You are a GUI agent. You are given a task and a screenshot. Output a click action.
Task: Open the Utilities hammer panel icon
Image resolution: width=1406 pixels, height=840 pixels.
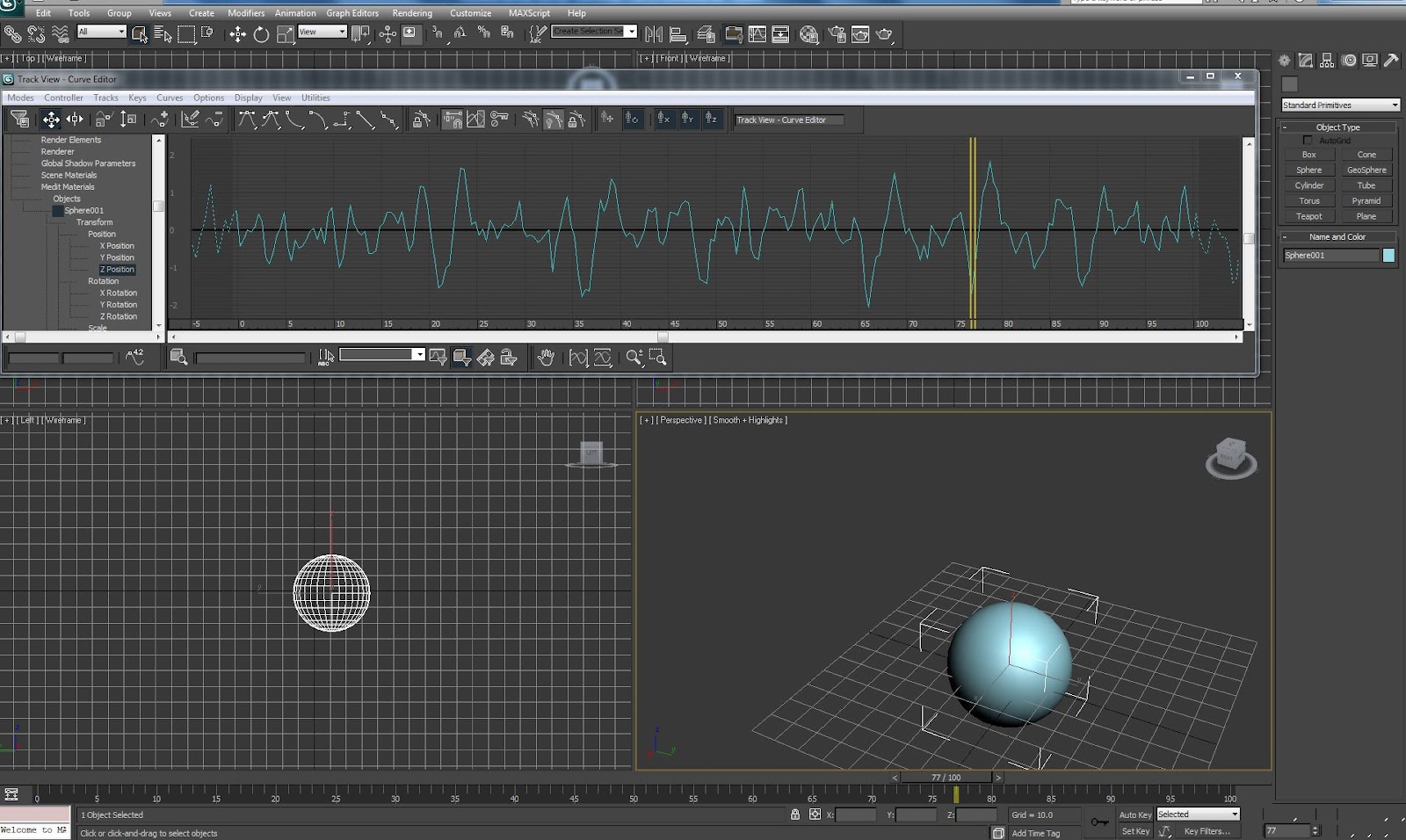point(1391,61)
